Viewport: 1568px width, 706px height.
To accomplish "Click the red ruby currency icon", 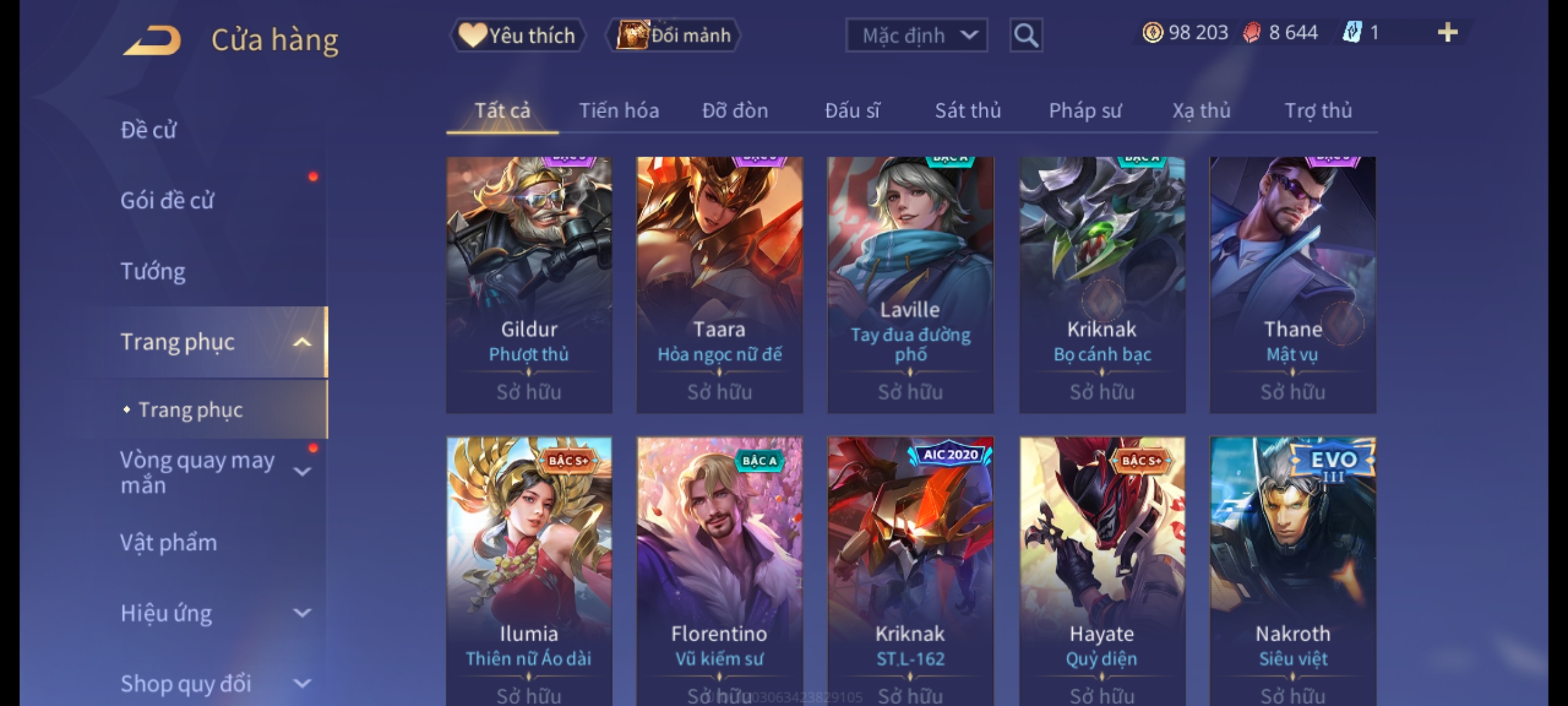I will click(x=1252, y=33).
